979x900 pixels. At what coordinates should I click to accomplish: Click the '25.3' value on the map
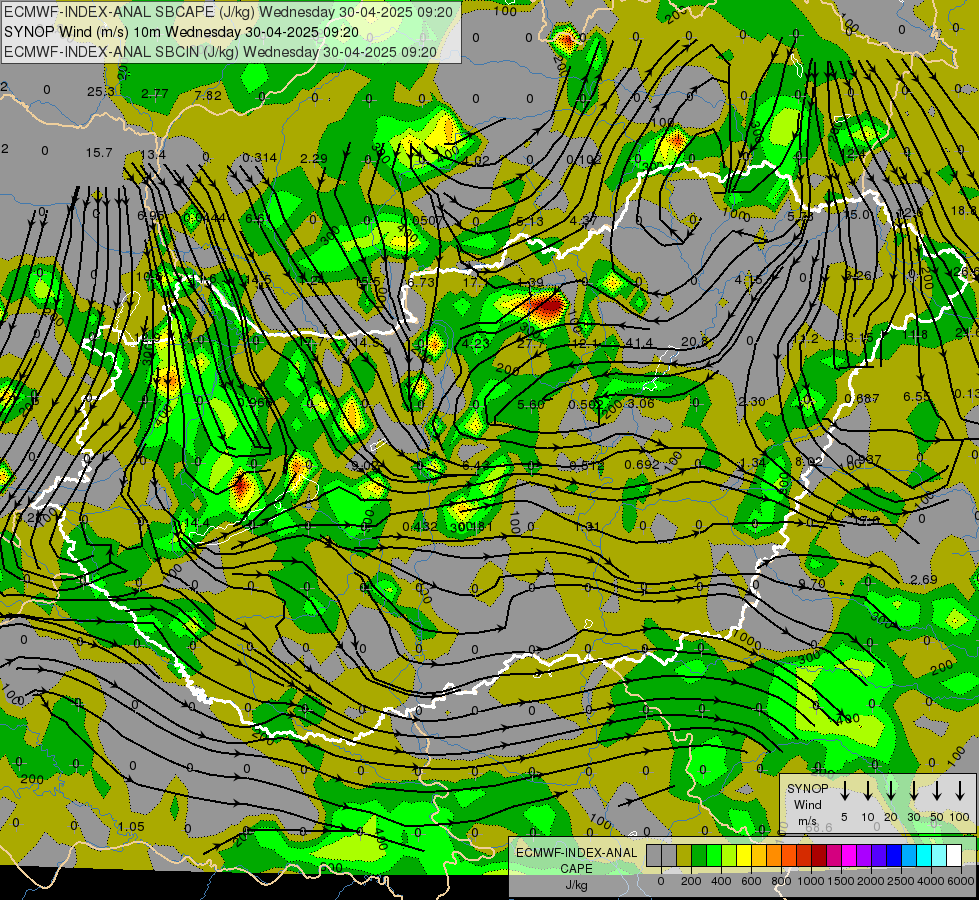tap(101, 92)
